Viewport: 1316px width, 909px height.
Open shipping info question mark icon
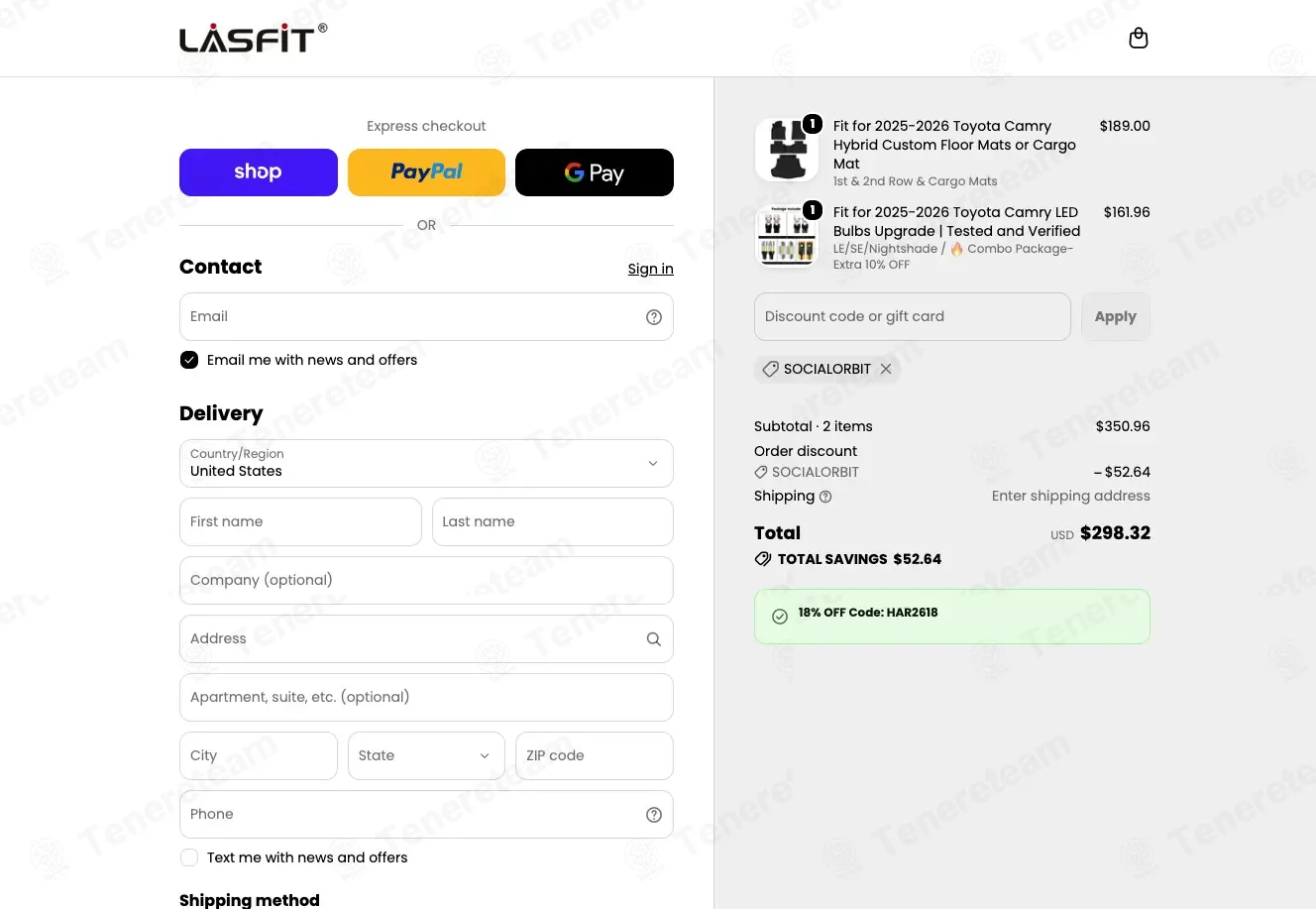(x=825, y=497)
